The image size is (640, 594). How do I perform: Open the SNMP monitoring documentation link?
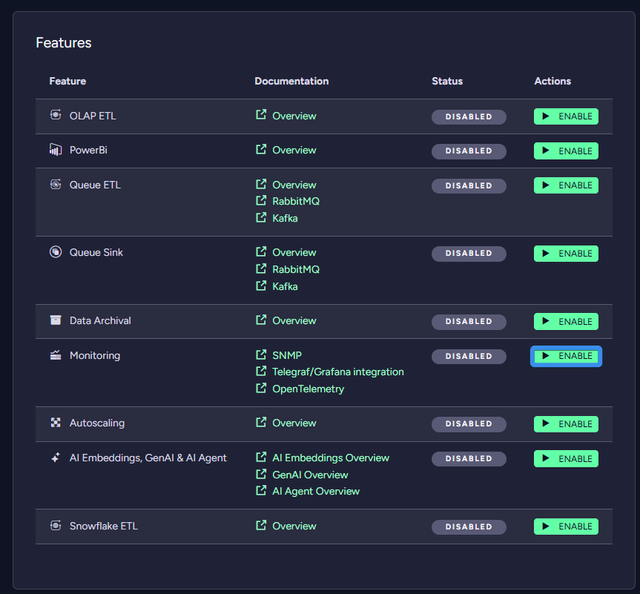tap(286, 355)
